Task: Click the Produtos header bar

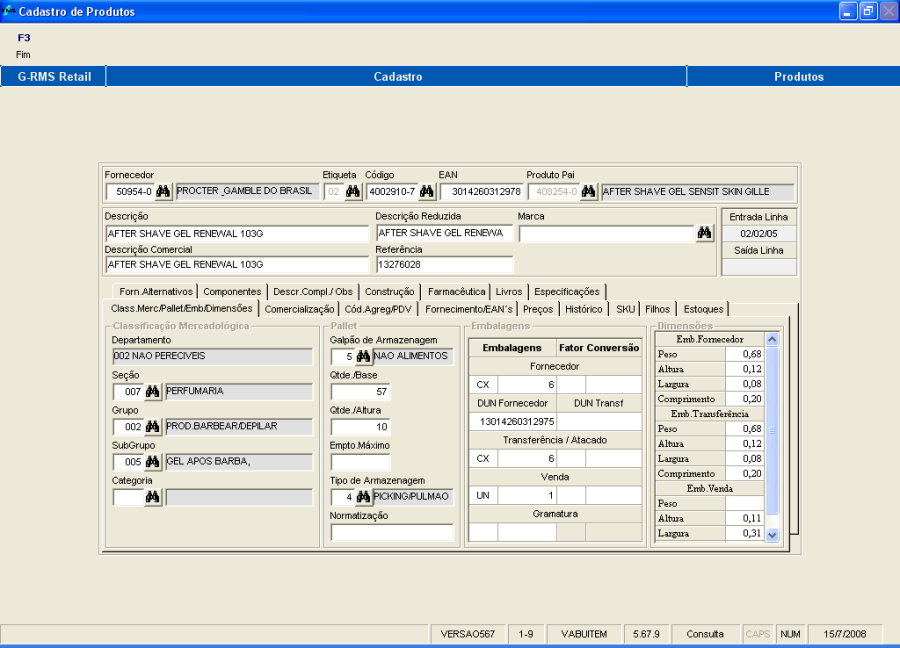Action: 794,76
